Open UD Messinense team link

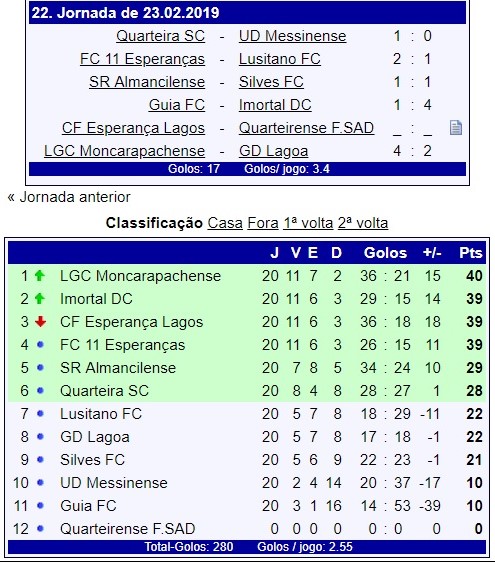[292, 36]
